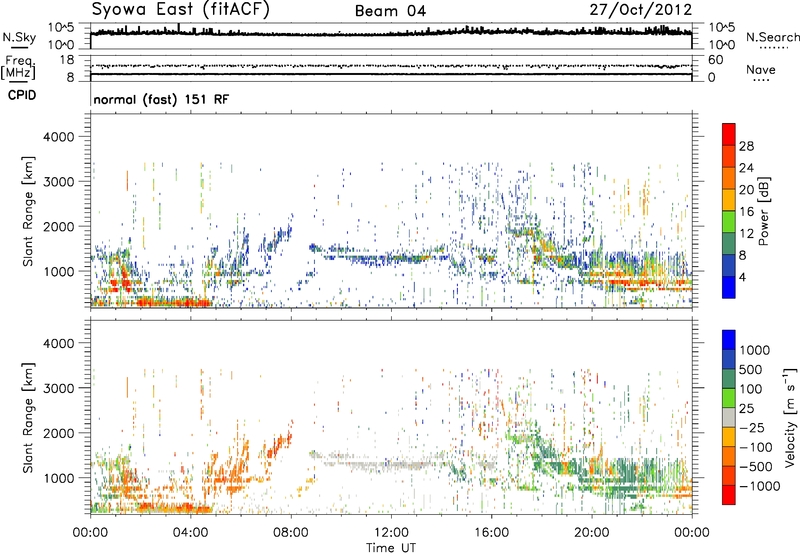Pick the gray −25 to 25 velocity segment
The height and width of the screenshot is (554, 800).
point(729,417)
